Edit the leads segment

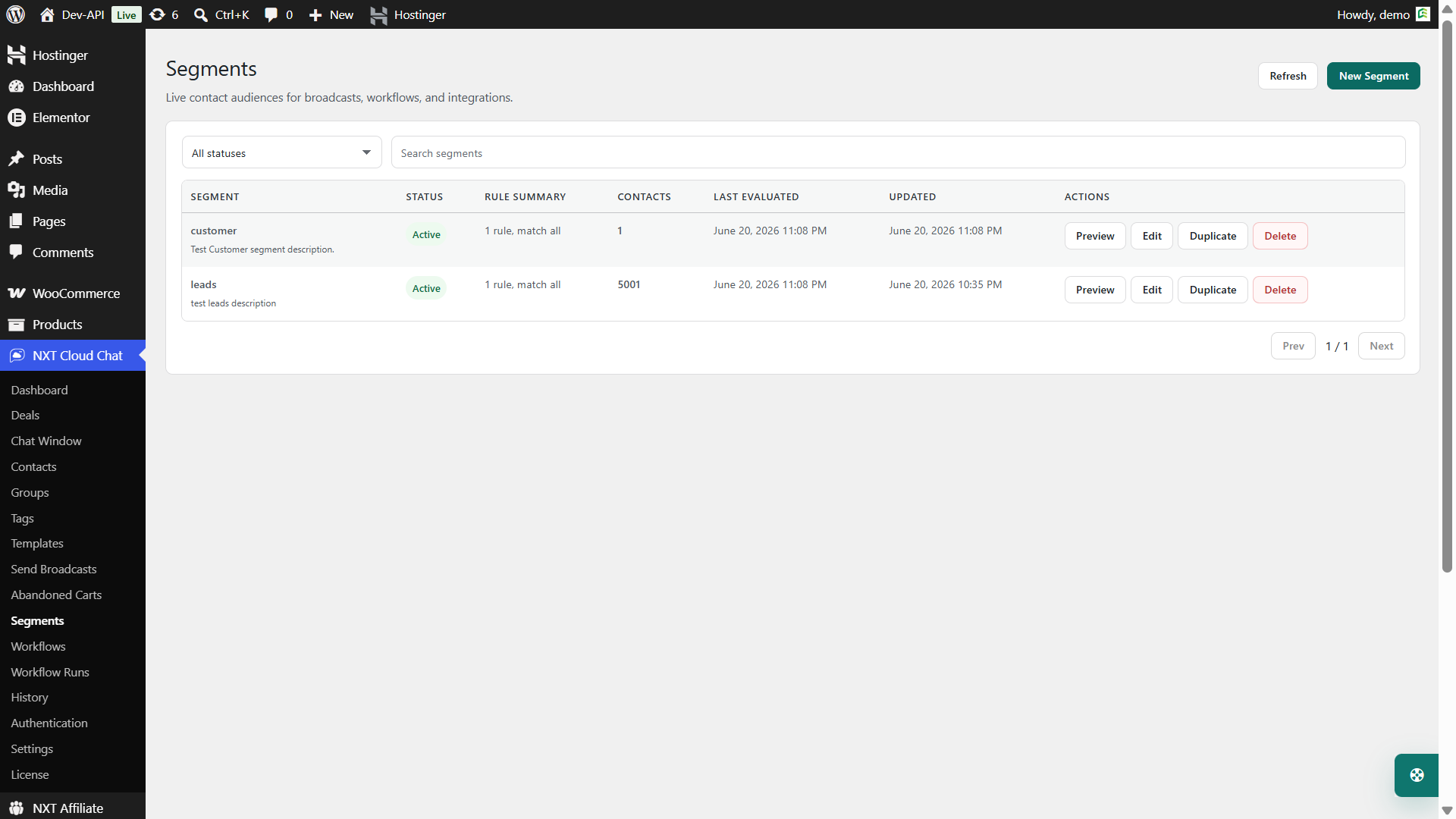click(1152, 290)
